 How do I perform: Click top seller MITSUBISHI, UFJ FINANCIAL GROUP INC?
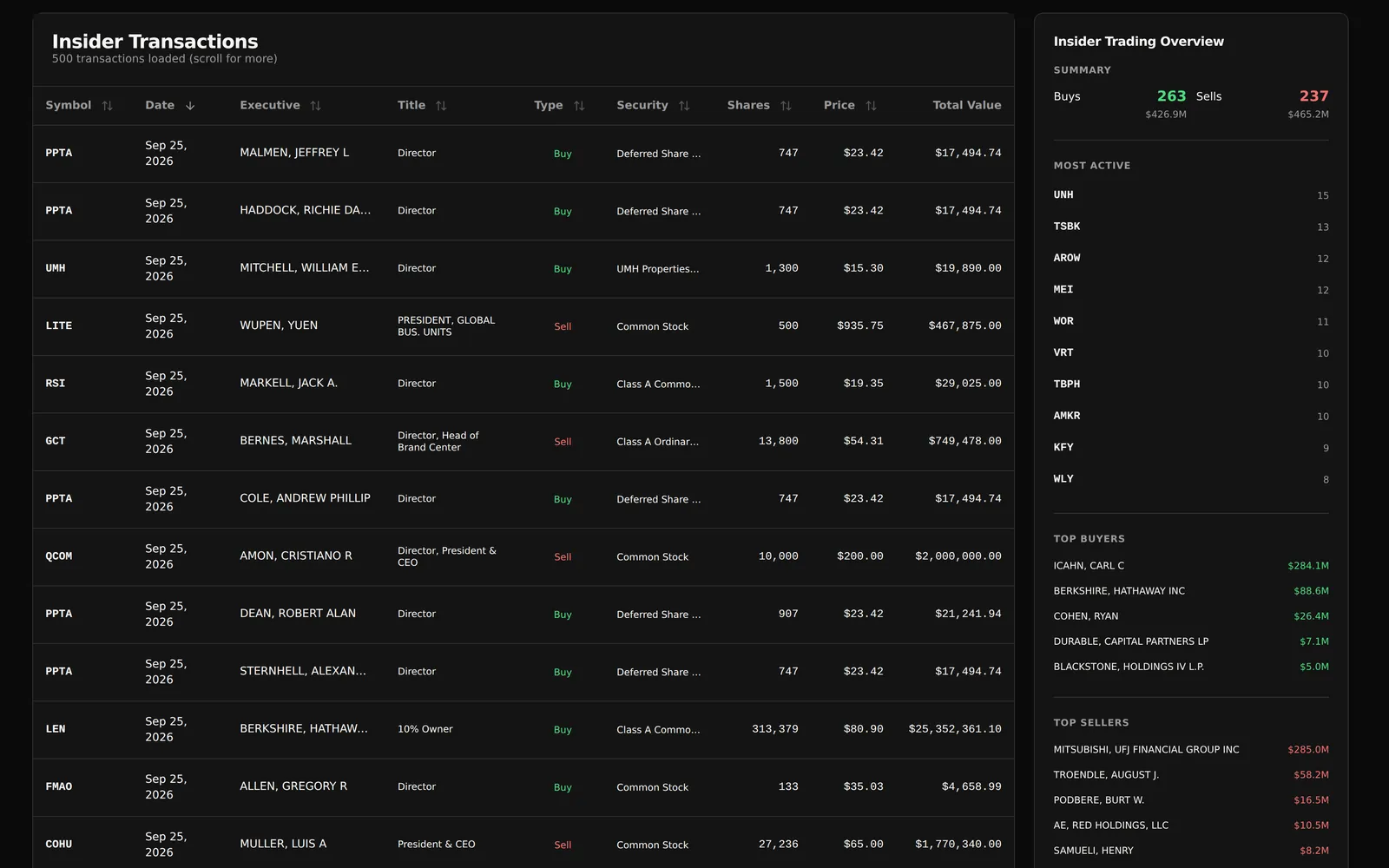pos(1147,750)
